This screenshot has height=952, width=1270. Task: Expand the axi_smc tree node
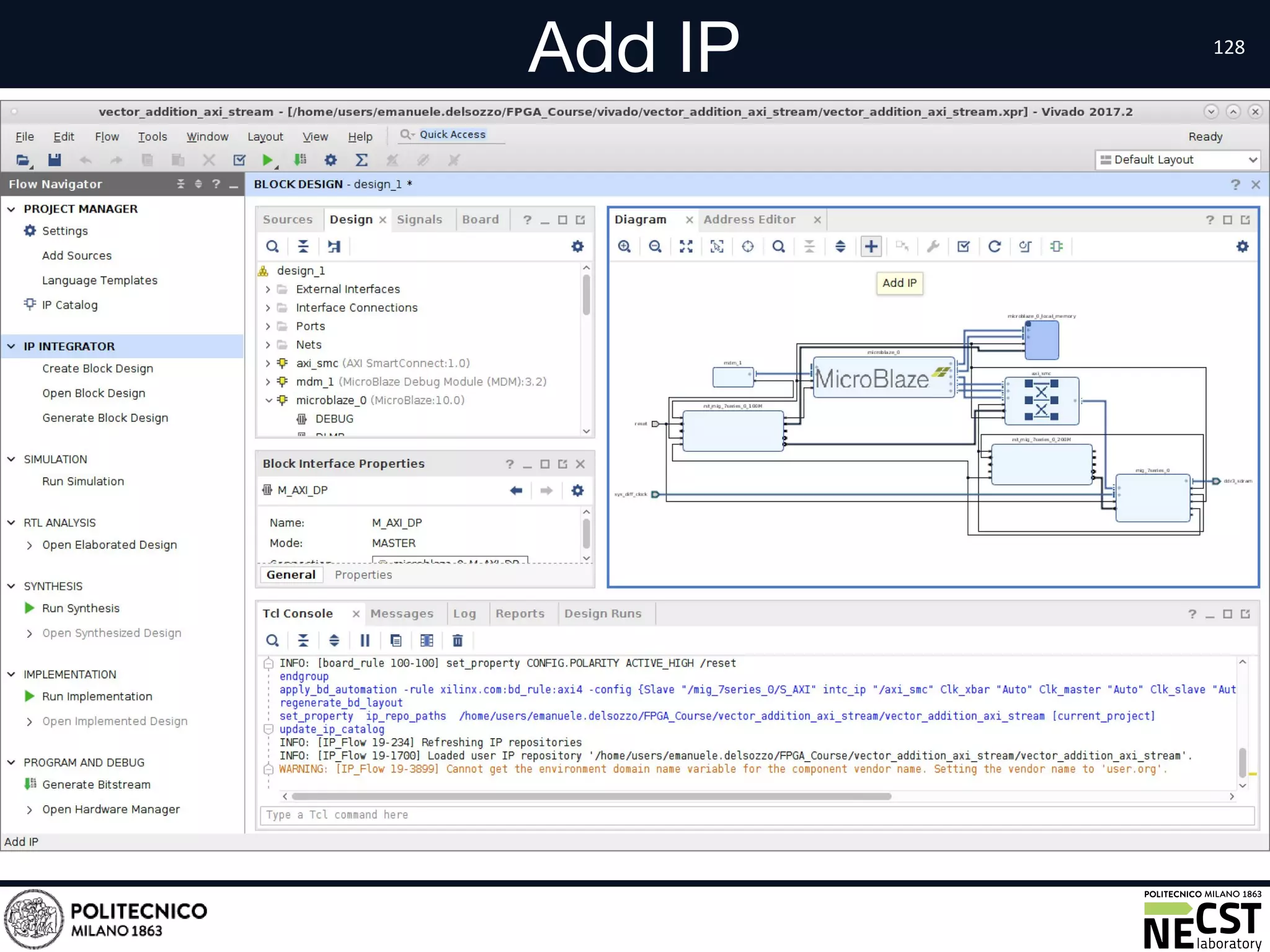click(x=268, y=363)
